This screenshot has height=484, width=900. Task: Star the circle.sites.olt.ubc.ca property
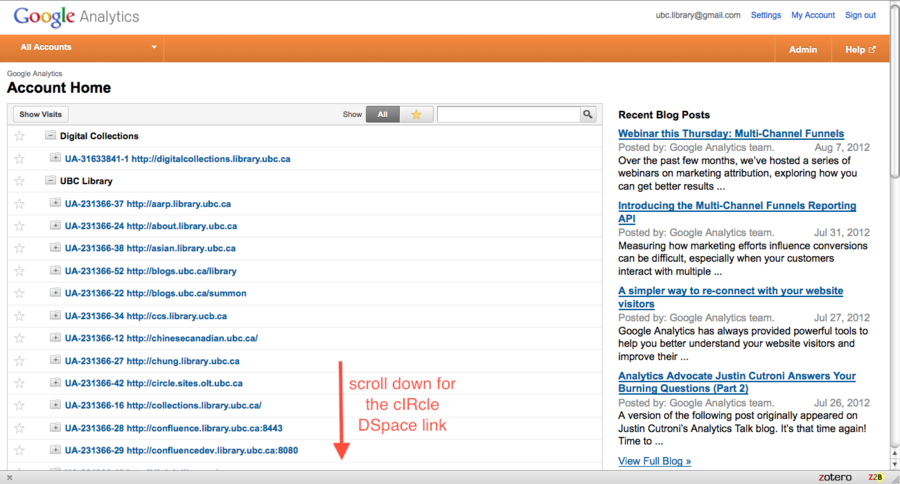click(x=19, y=383)
